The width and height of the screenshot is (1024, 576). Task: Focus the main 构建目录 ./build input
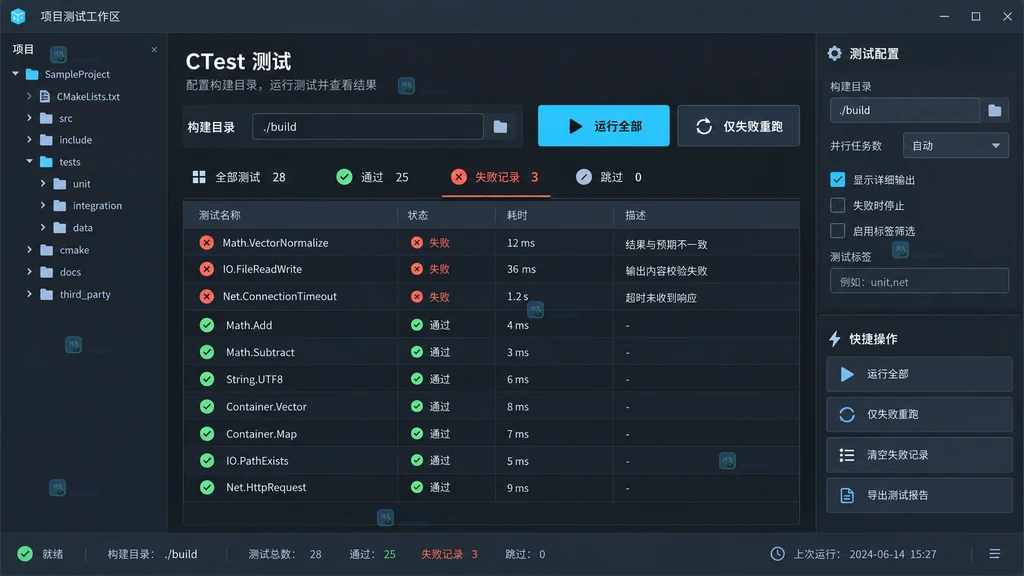368,127
